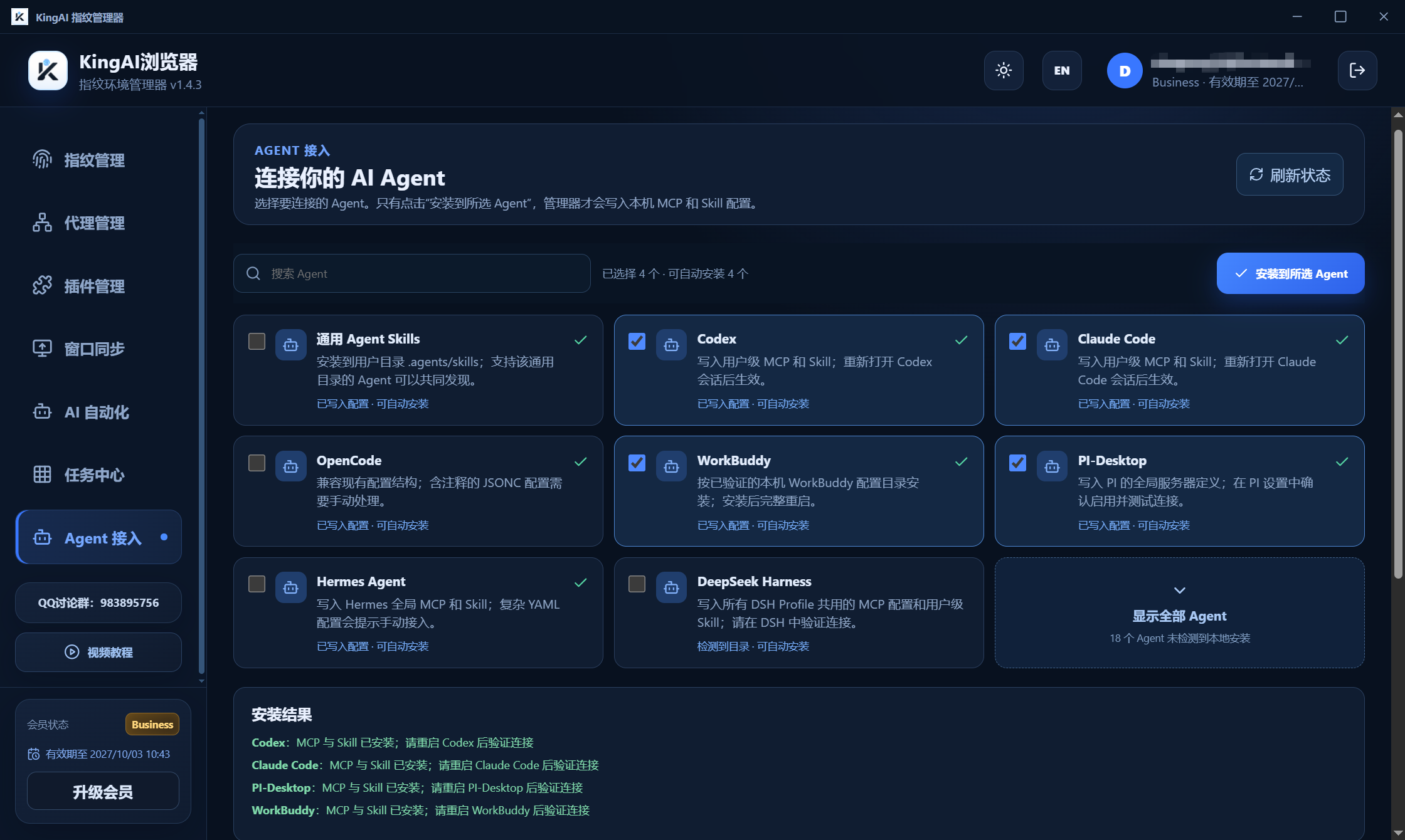Viewport: 1405px width, 840px height.
Task: Open AI 自动化 in the sidebar
Action: (x=98, y=412)
